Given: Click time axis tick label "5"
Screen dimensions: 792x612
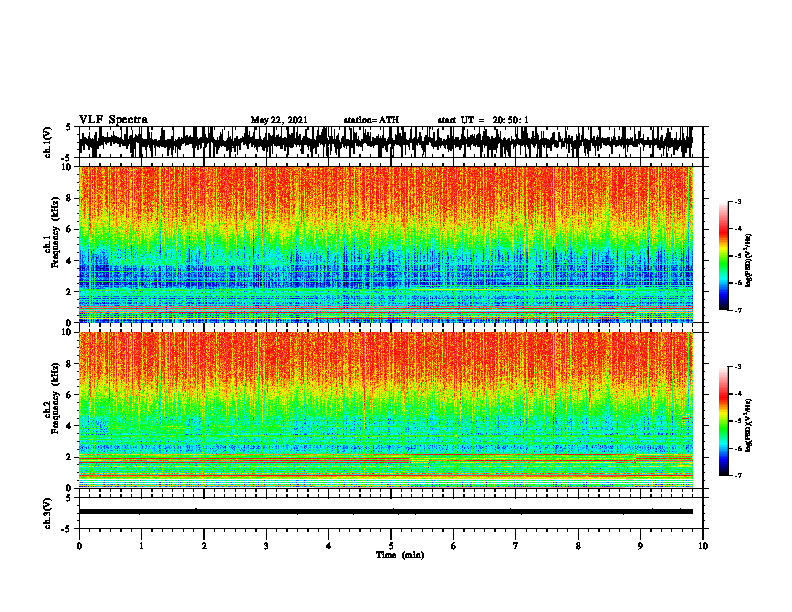Looking at the screenshot, I should [391, 546].
